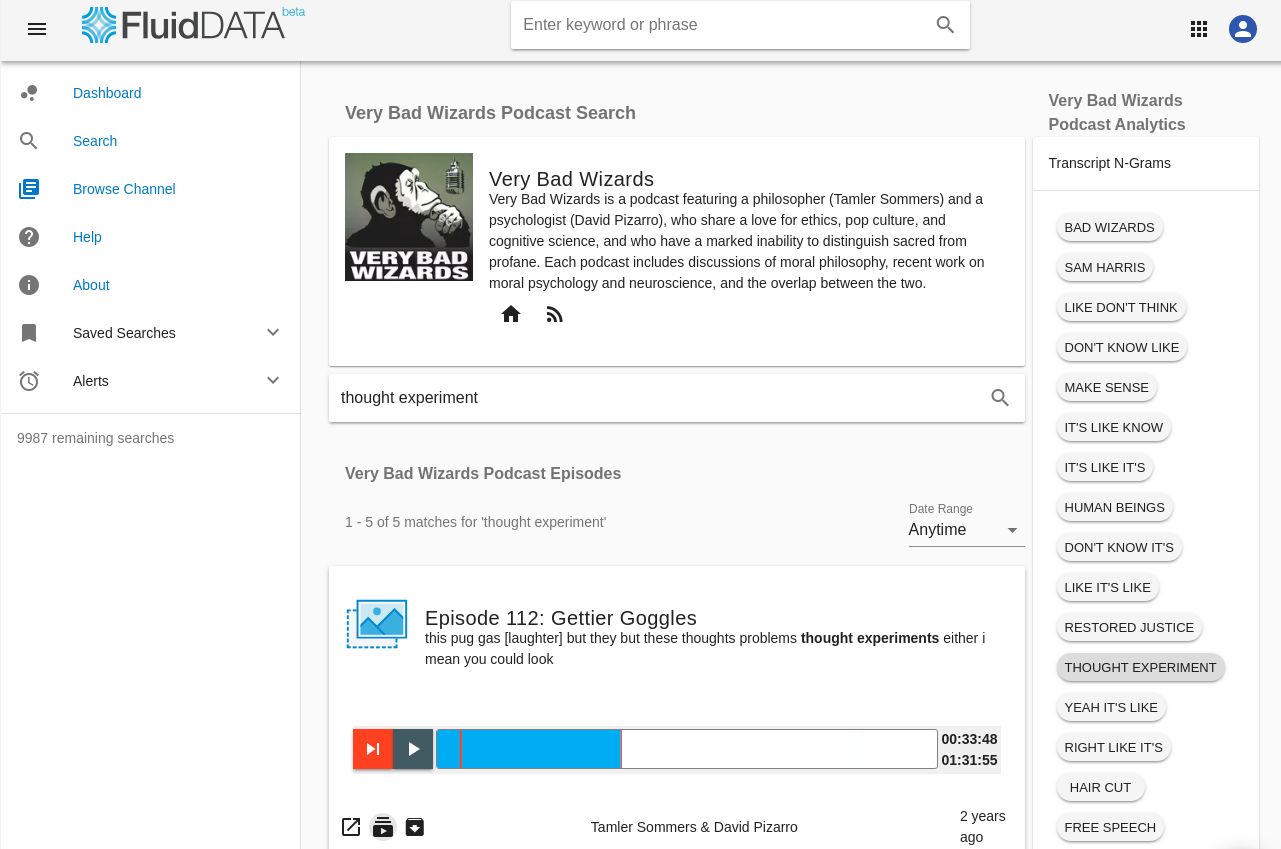Open the podcast home page icon
The image size is (1281, 849).
(x=511, y=314)
